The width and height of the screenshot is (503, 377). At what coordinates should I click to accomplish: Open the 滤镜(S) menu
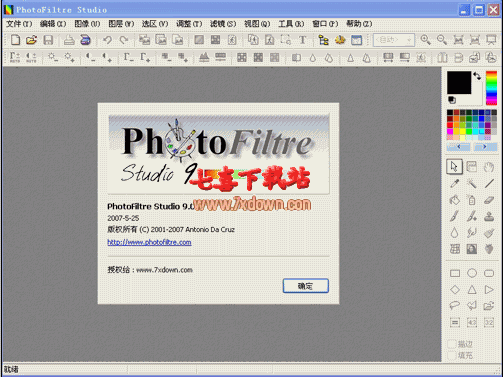click(x=223, y=24)
